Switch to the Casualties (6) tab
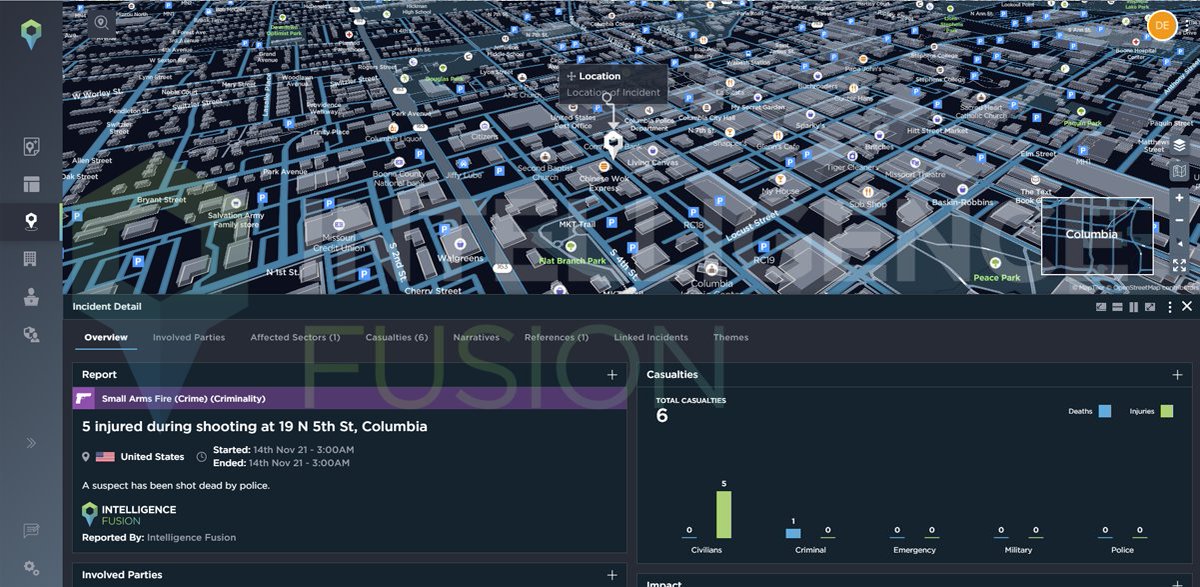This screenshot has height=587, width=1200. [397, 337]
